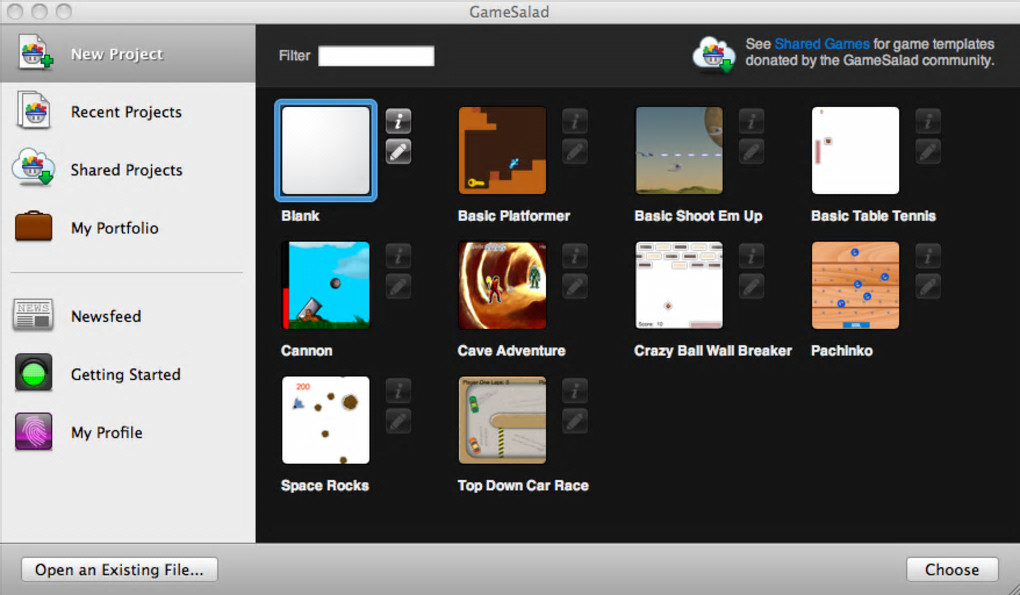Click into the Filter text field
Viewport: 1020px width, 595px height.
[x=376, y=56]
